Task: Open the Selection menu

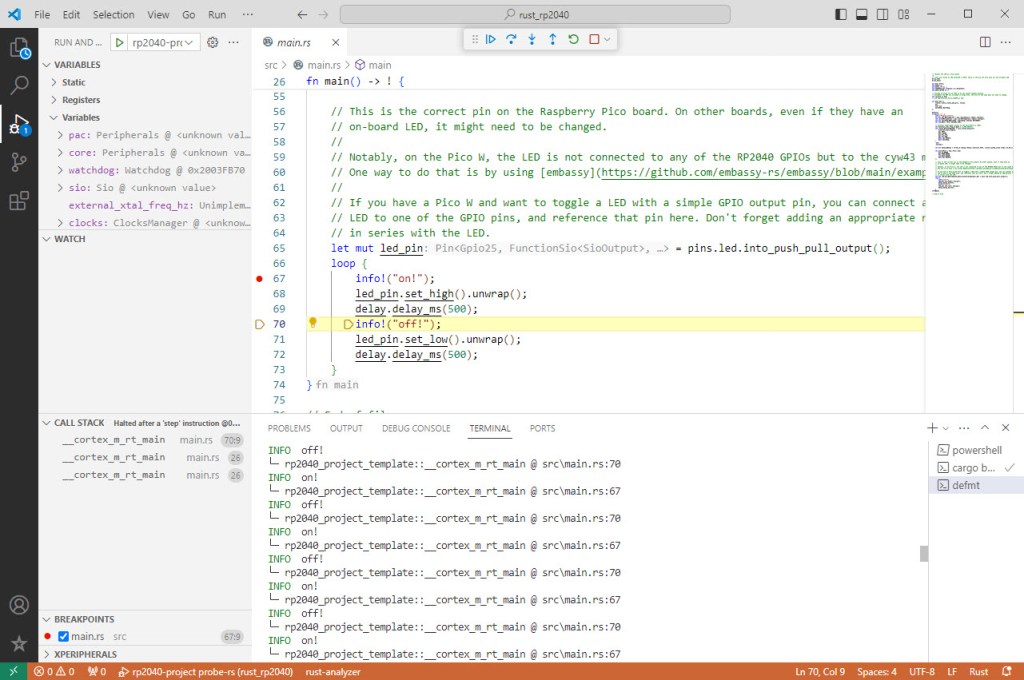Action: click(x=113, y=16)
